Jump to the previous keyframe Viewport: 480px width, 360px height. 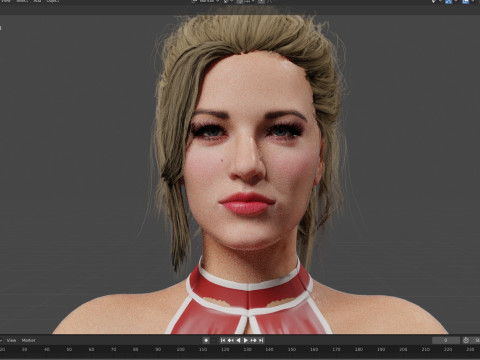[230, 340]
